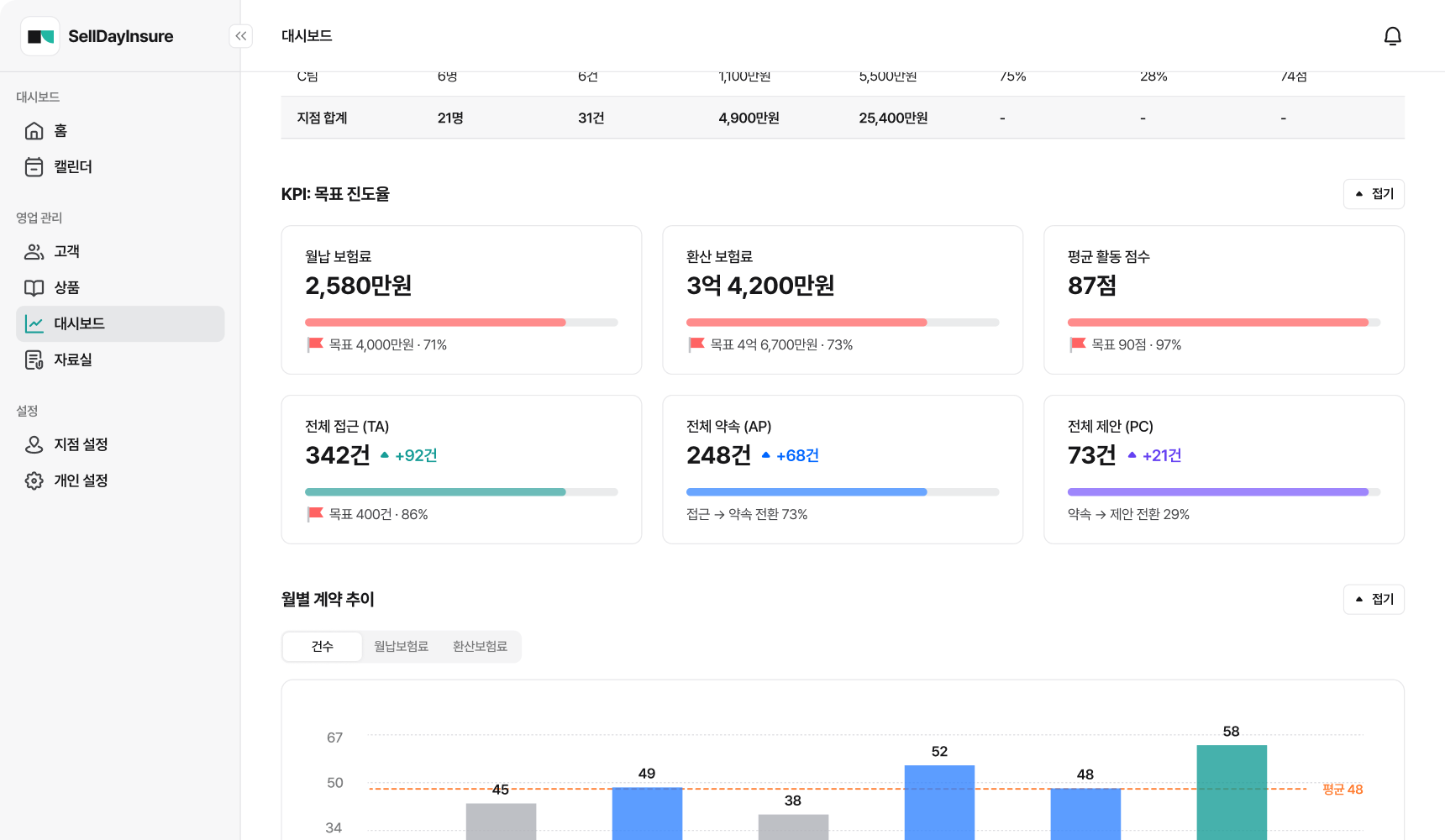Collapse KPI 목표 진도율 section with 접기

click(x=1374, y=194)
